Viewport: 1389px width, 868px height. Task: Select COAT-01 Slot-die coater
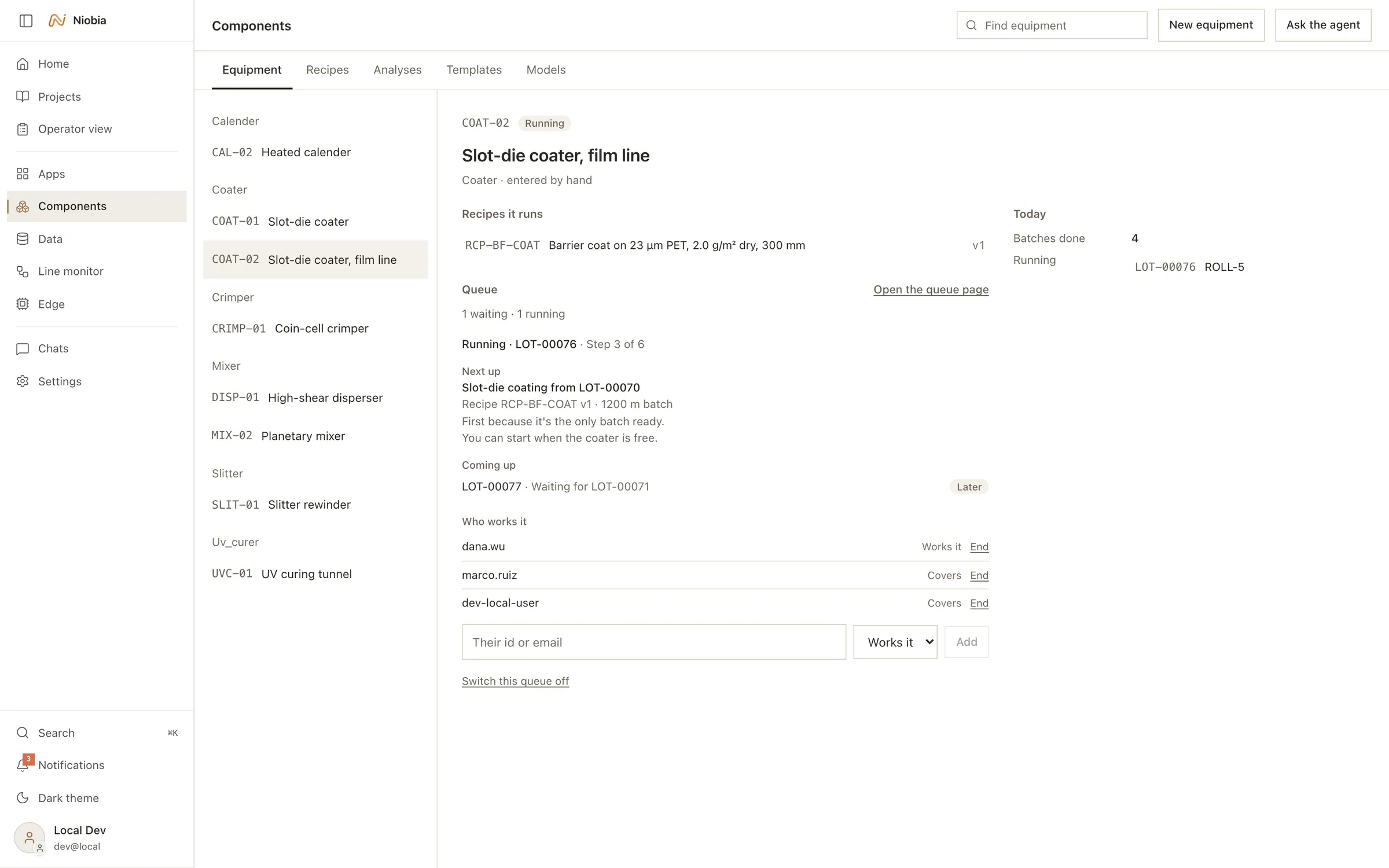315,222
